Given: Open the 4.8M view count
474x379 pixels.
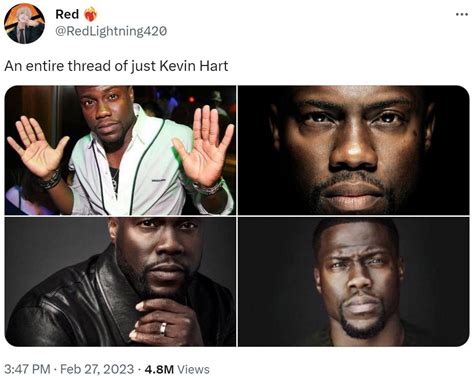Looking at the screenshot, I should (159, 369).
